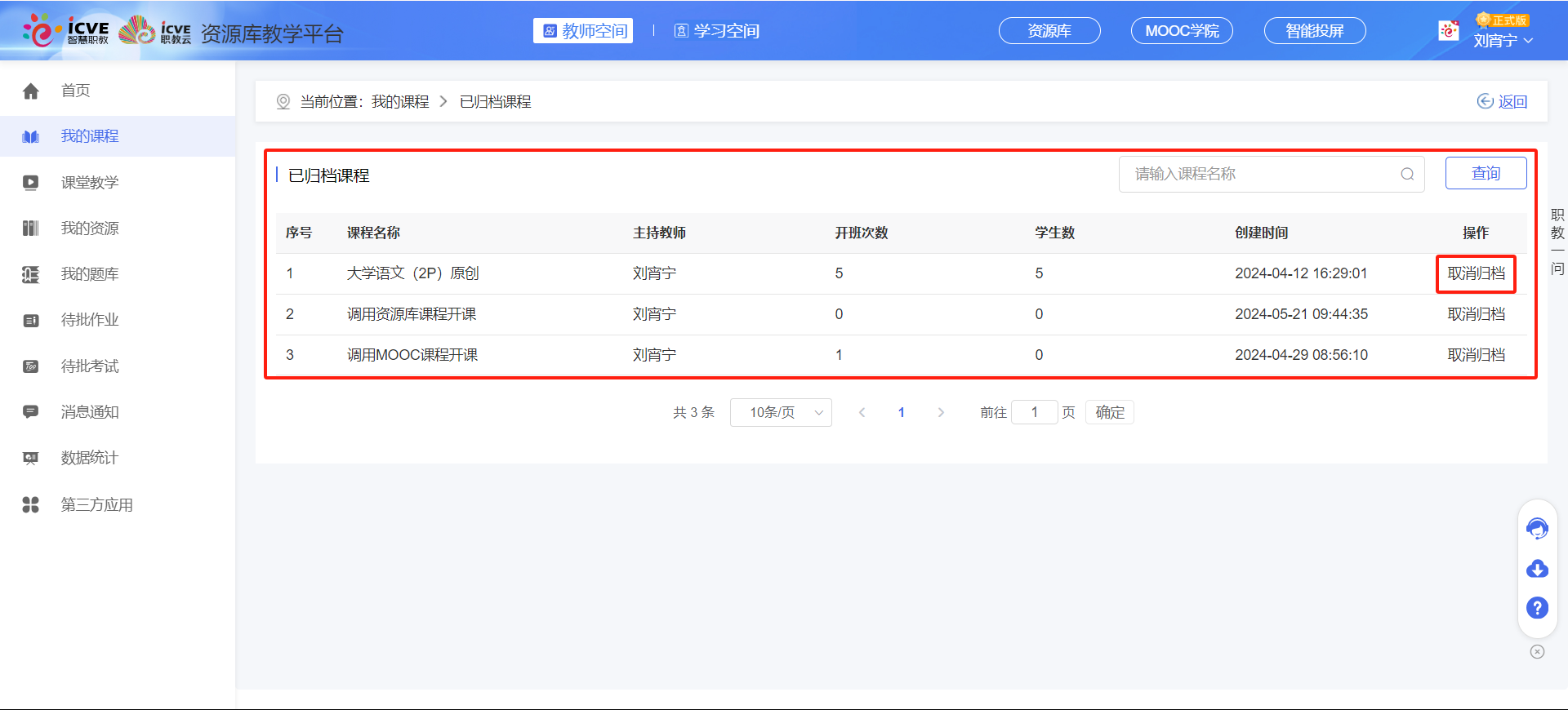The height and width of the screenshot is (710, 1568).
Task: Open 消息通知 from the sidebar
Action: coord(90,412)
